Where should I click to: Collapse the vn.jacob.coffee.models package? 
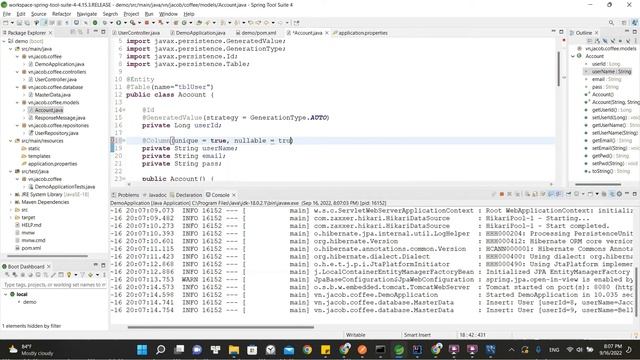(x=17, y=102)
